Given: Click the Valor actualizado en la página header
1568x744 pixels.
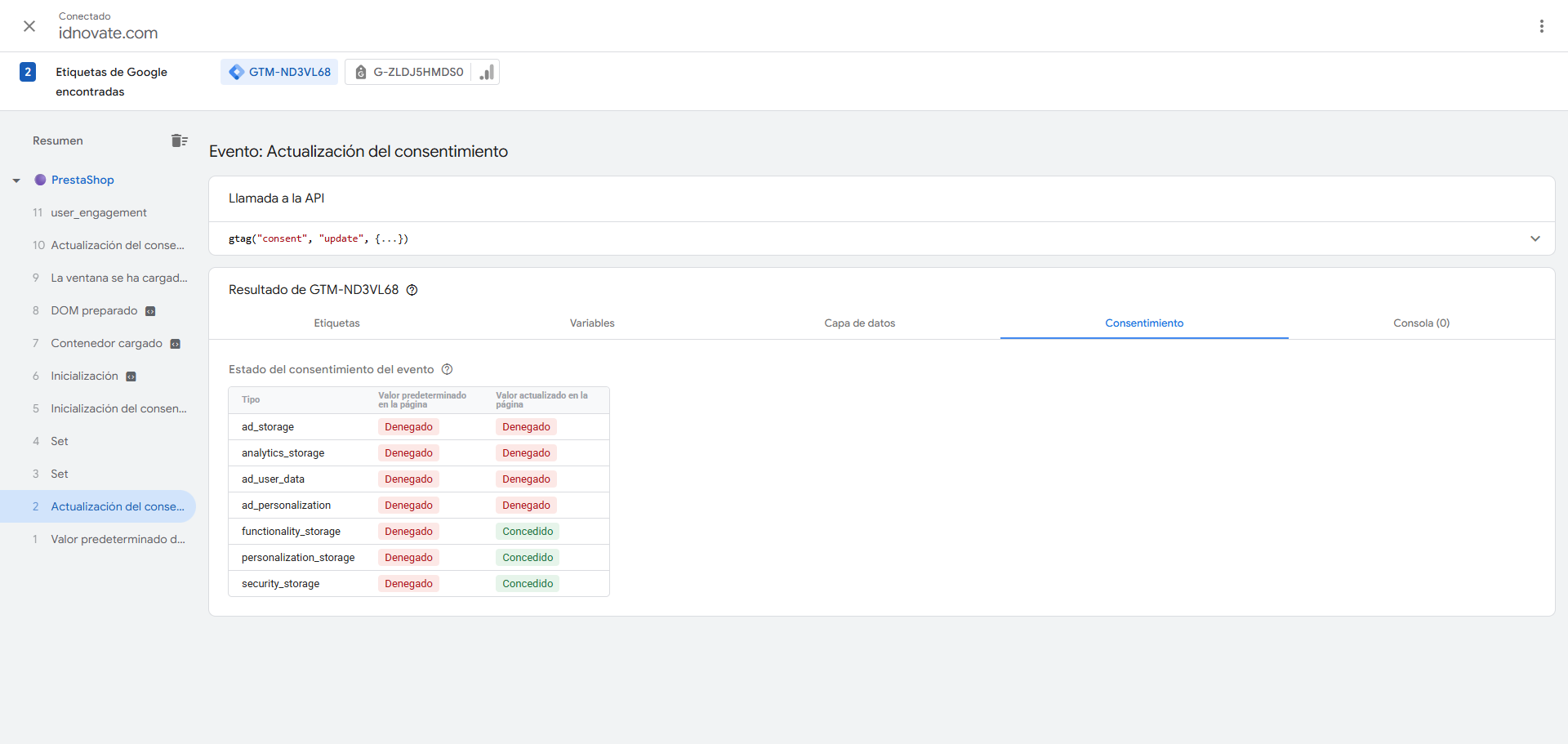Looking at the screenshot, I should 541,400.
